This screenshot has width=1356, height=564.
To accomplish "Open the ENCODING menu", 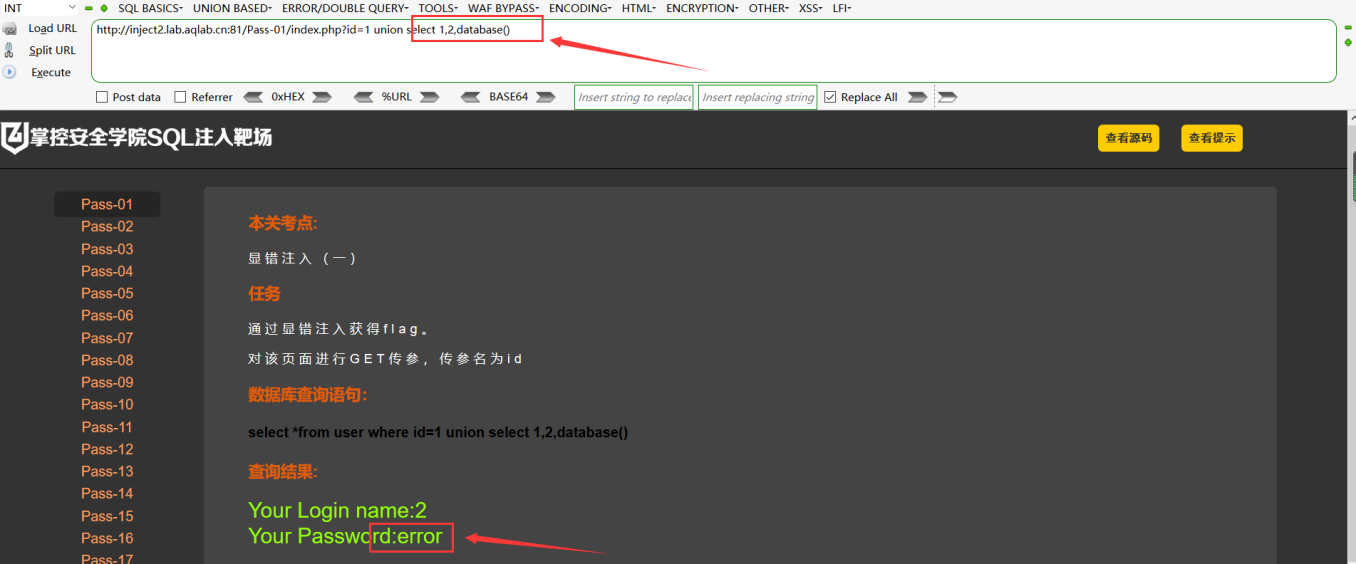I will tap(580, 8).
